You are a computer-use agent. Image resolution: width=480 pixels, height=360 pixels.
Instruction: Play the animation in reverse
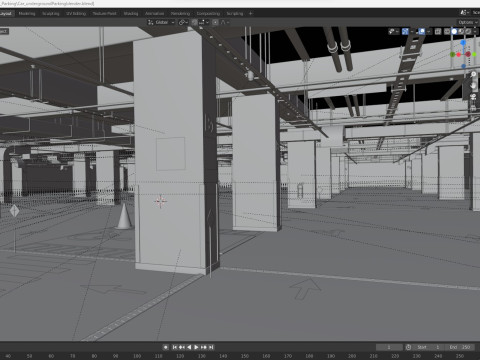tap(189, 347)
